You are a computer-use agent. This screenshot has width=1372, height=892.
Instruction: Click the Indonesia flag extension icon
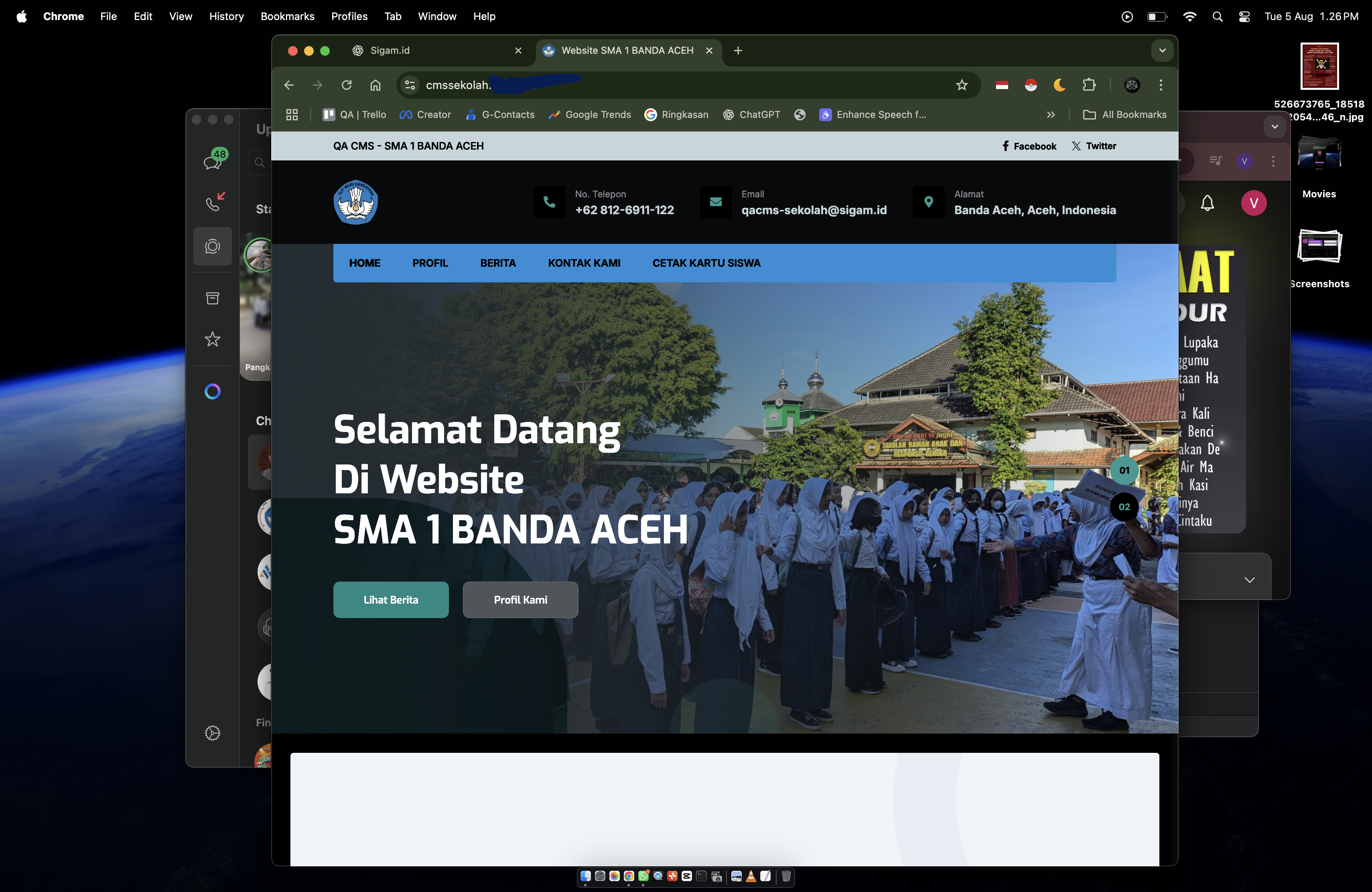(1002, 85)
